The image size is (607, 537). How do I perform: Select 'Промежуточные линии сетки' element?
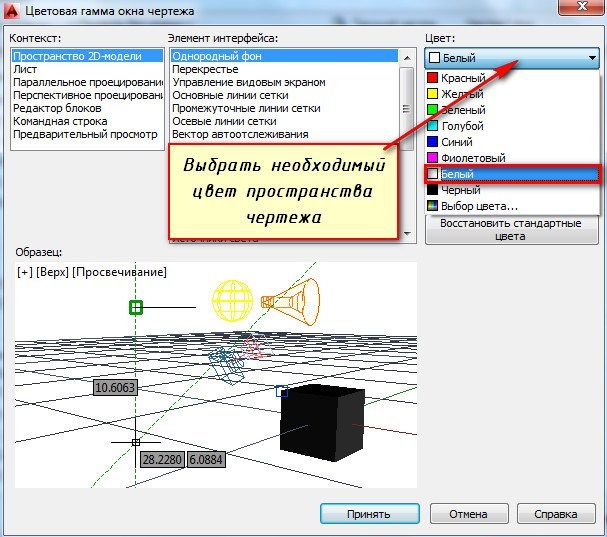[284, 108]
